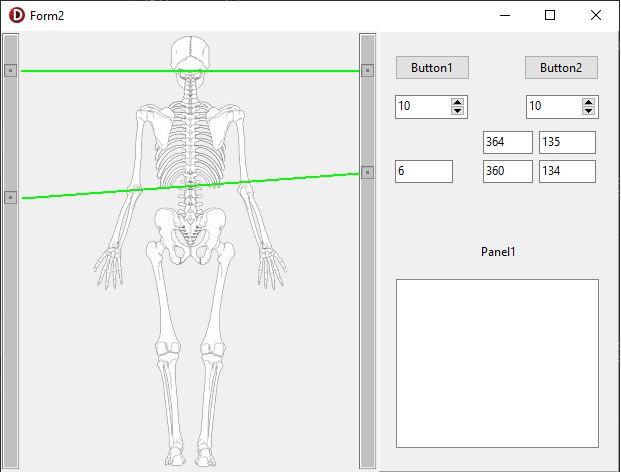The image size is (621, 472).
Task: Click the edit field showing 6
Action: click(x=424, y=171)
